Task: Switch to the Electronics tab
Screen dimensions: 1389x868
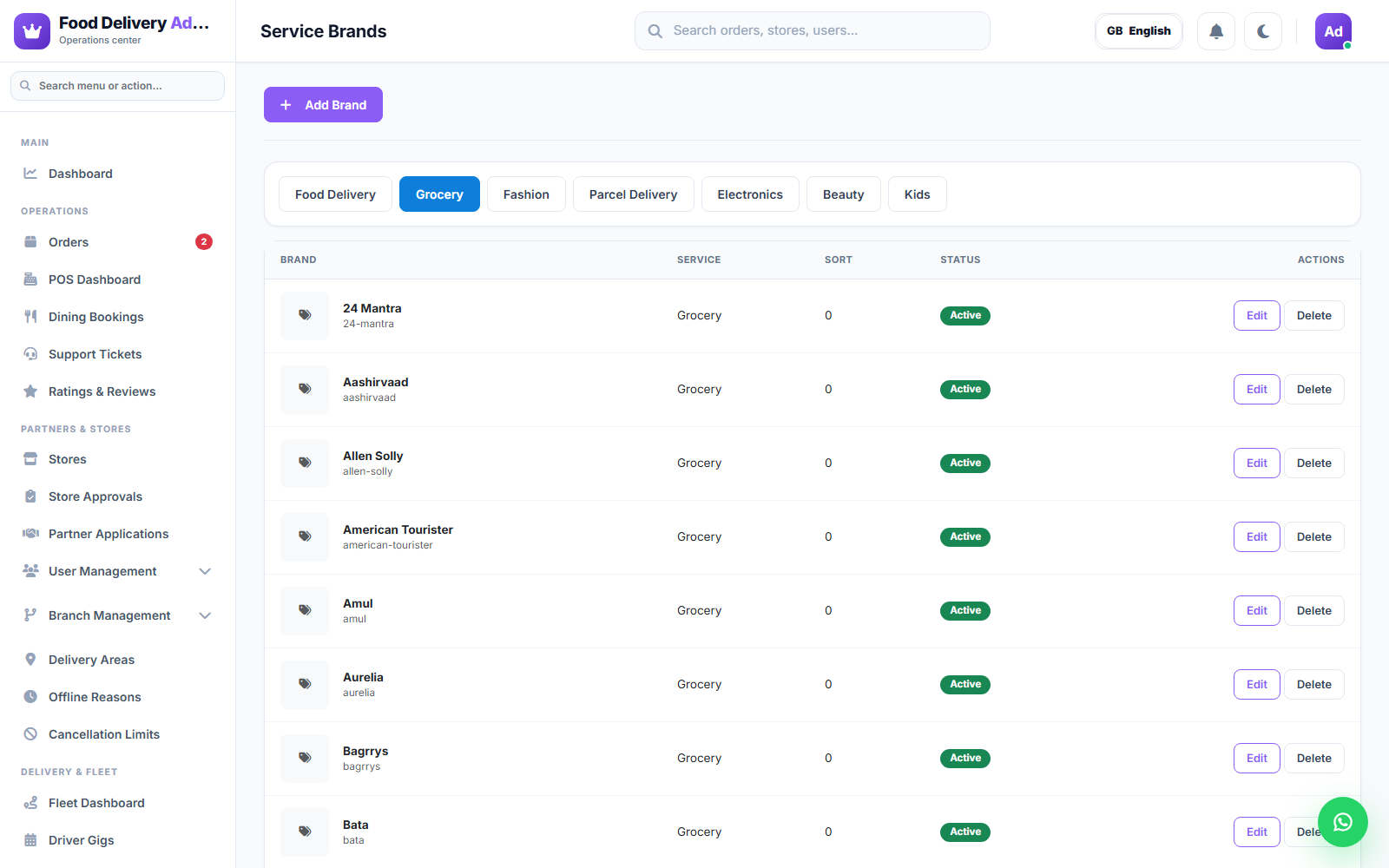Action: [x=750, y=194]
